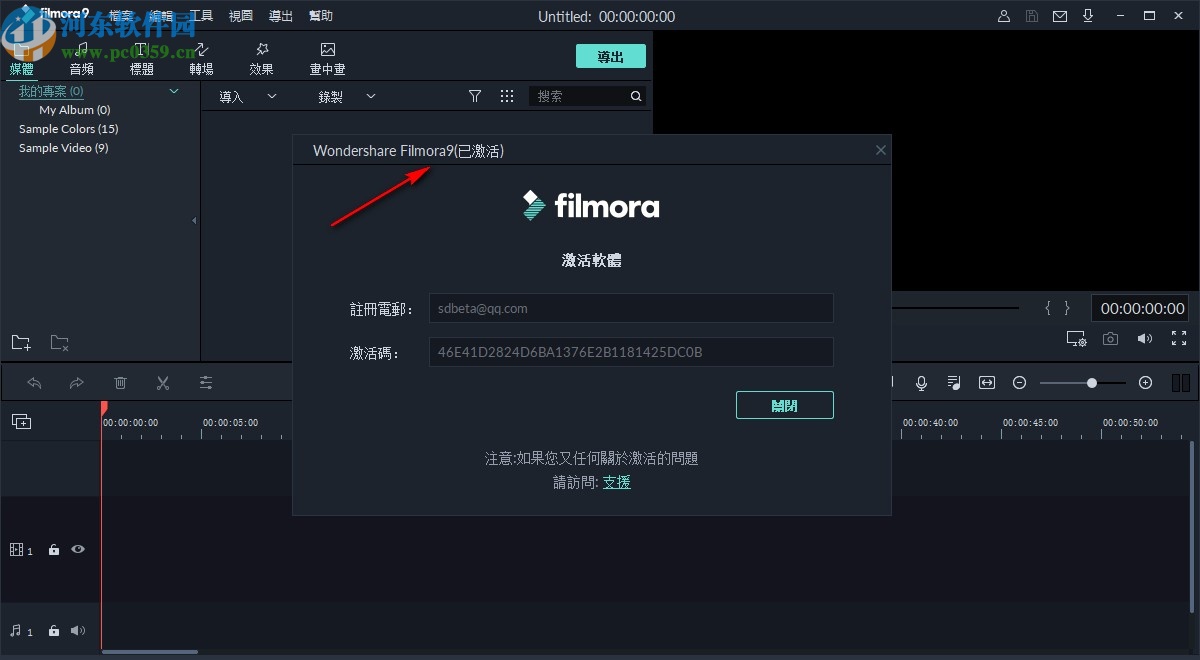This screenshot has height=660, width=1200.
Task: Open the 音頻 audio tab
Action: pyautogui.click(x=82, y=59)
